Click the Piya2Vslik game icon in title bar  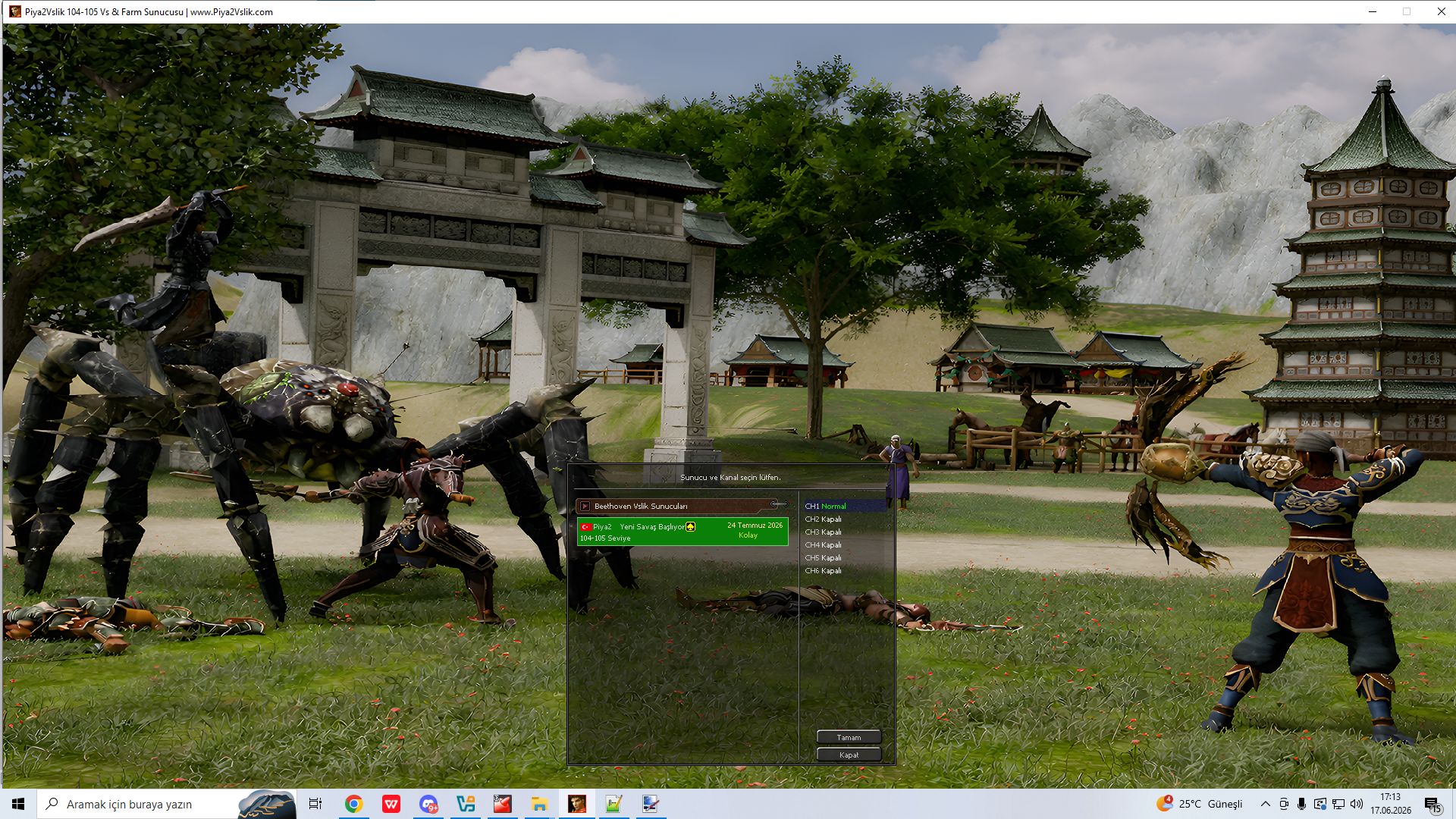click(x=15, y=11)
